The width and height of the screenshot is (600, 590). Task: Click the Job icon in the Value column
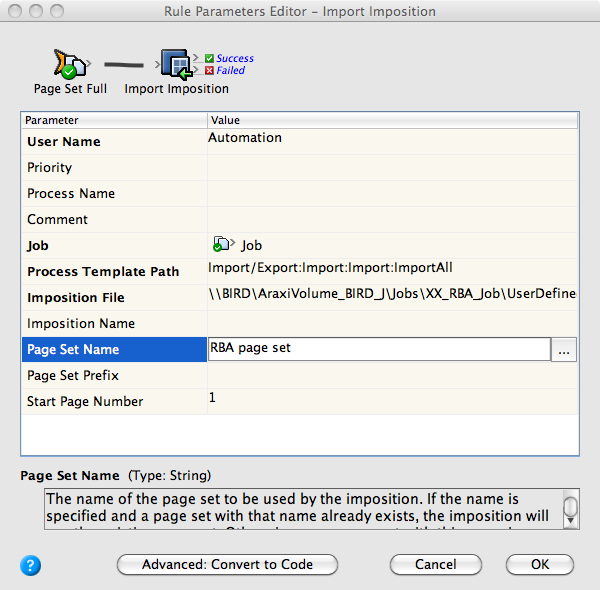click(222, 244)
